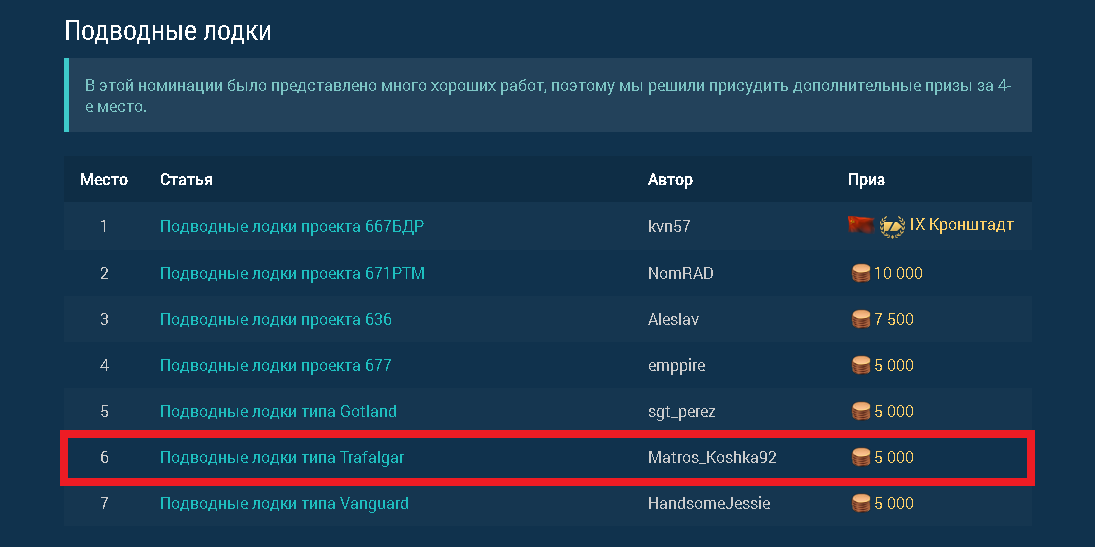This screenshot has width=1095, height=547.
Task: Open article Подводные лодки типа Gotland
Action: tap(278, 411)
